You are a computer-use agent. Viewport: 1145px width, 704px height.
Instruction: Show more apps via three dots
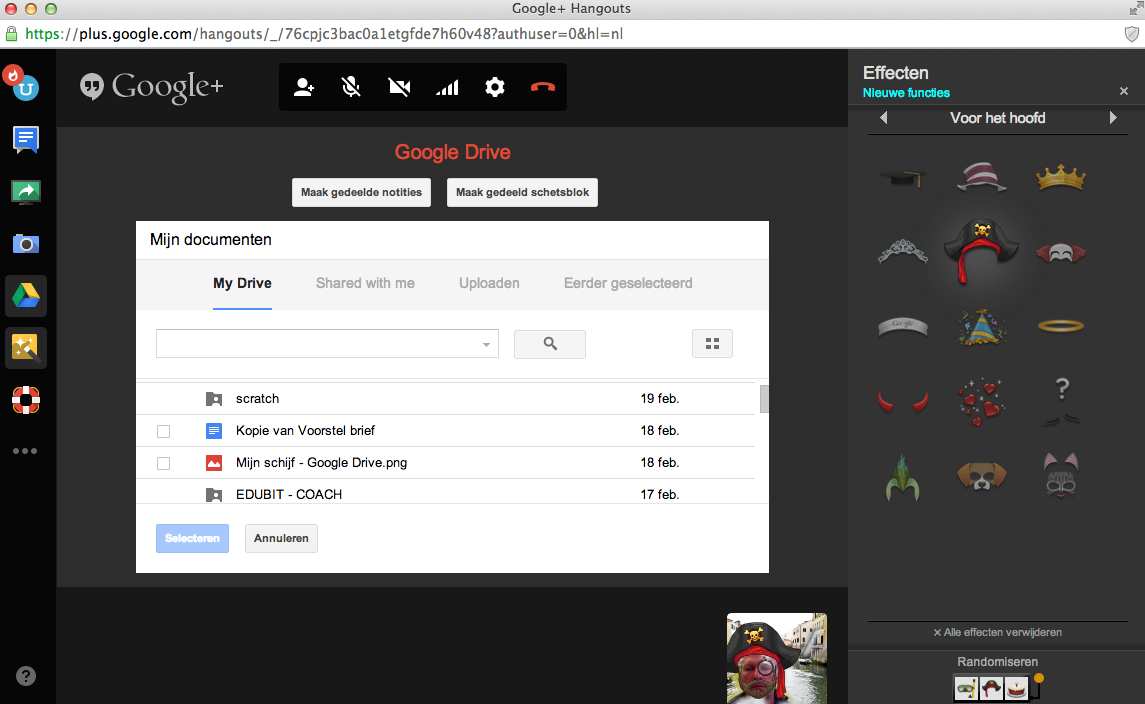(x=25, y=451)
